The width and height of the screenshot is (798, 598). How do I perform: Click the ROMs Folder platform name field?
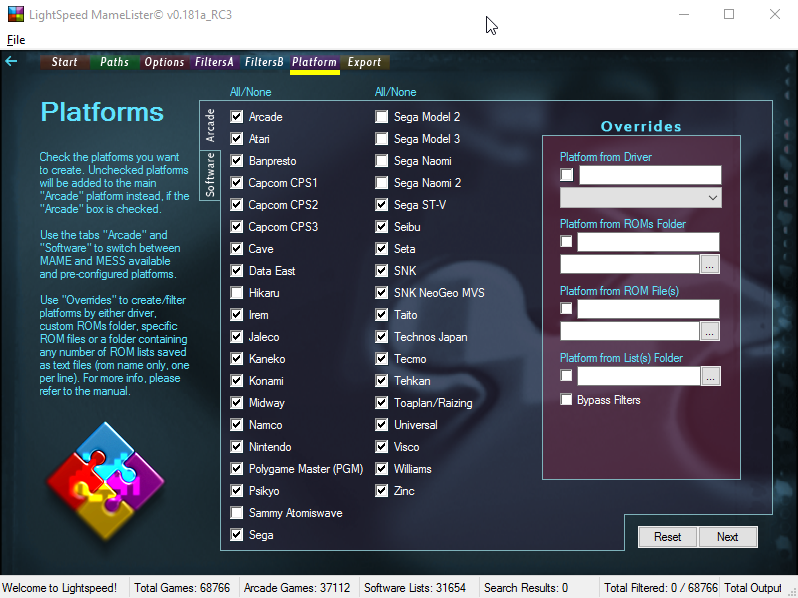click(648, 242)
